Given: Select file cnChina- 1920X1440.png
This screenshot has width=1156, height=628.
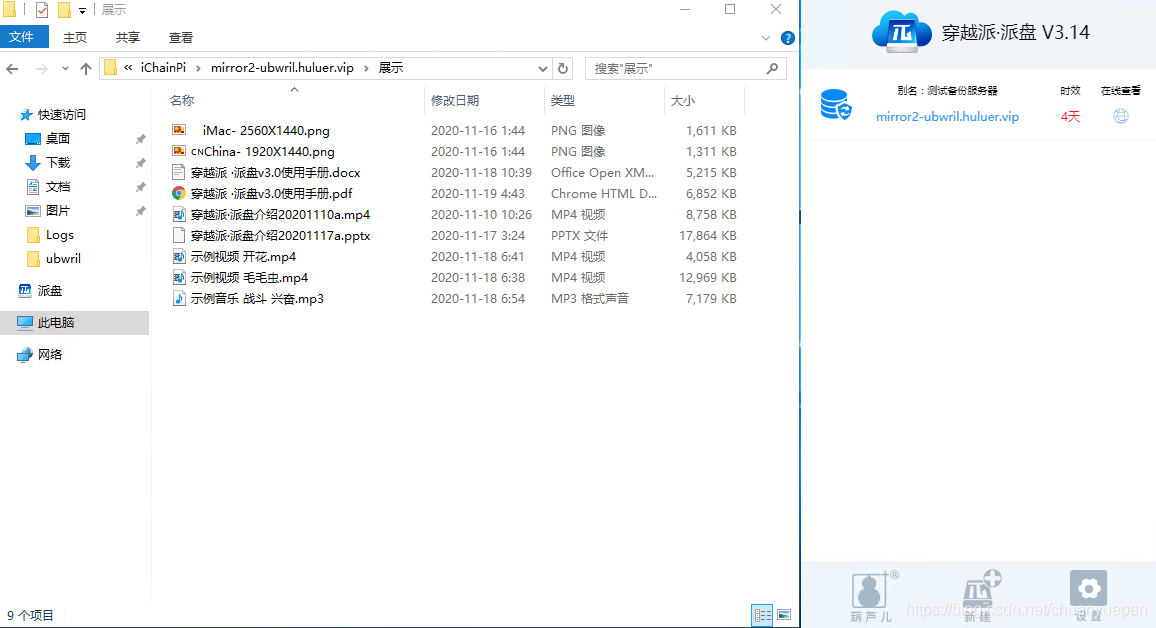Looking at the screenshot, I should (262, 151).
